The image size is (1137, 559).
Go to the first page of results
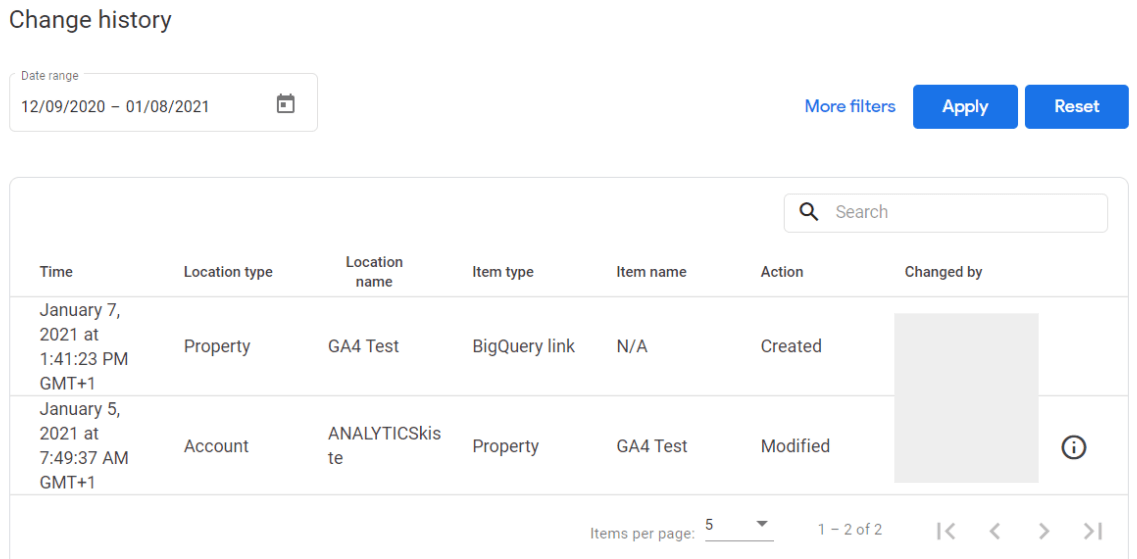pyautogui.click(x=946, y=531)
